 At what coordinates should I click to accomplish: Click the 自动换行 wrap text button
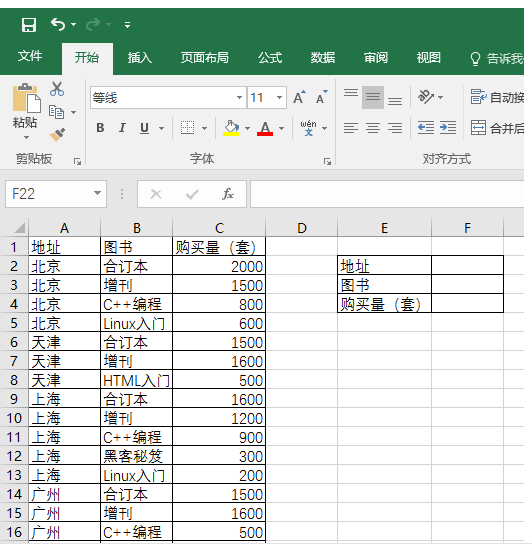[x=497, y=97]
